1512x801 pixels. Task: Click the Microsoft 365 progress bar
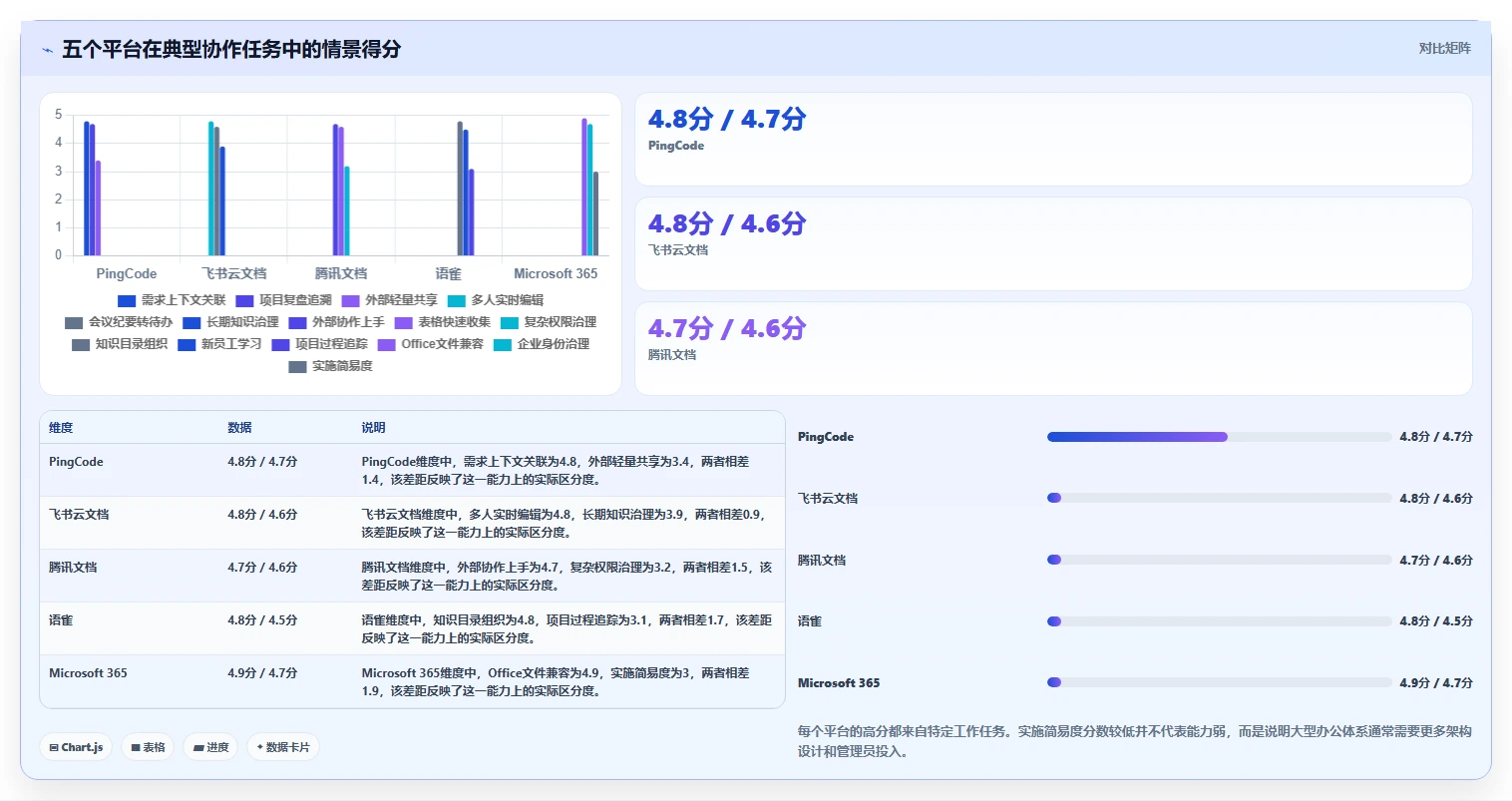pos(1219,683)
